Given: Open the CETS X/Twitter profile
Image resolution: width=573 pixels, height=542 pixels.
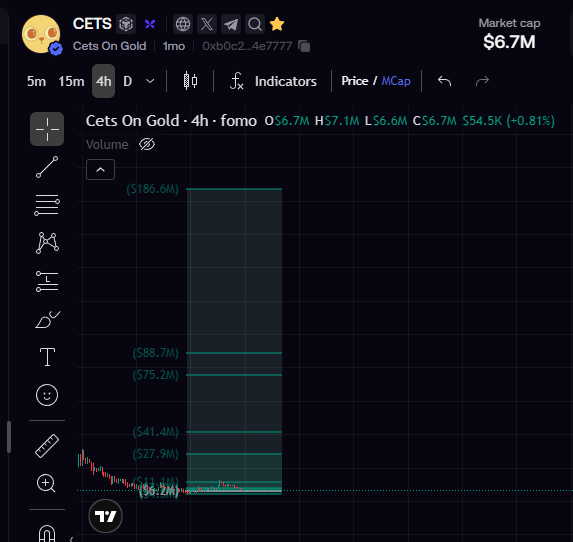Looking at the screenshot, I should click(x=207, y=24).
